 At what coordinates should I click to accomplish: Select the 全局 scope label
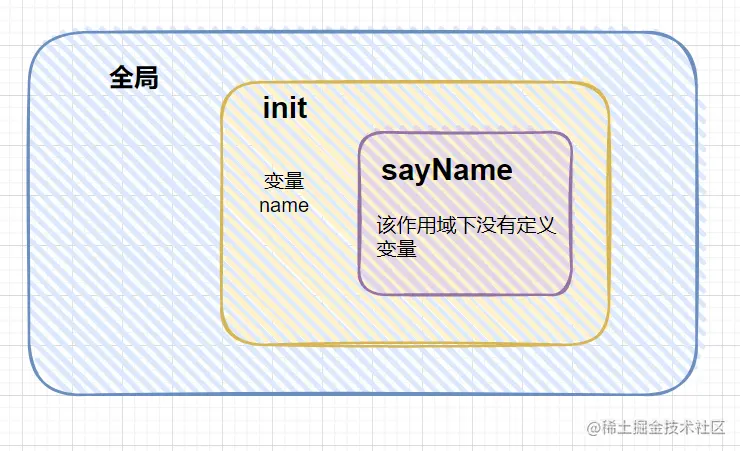[134, 77]
